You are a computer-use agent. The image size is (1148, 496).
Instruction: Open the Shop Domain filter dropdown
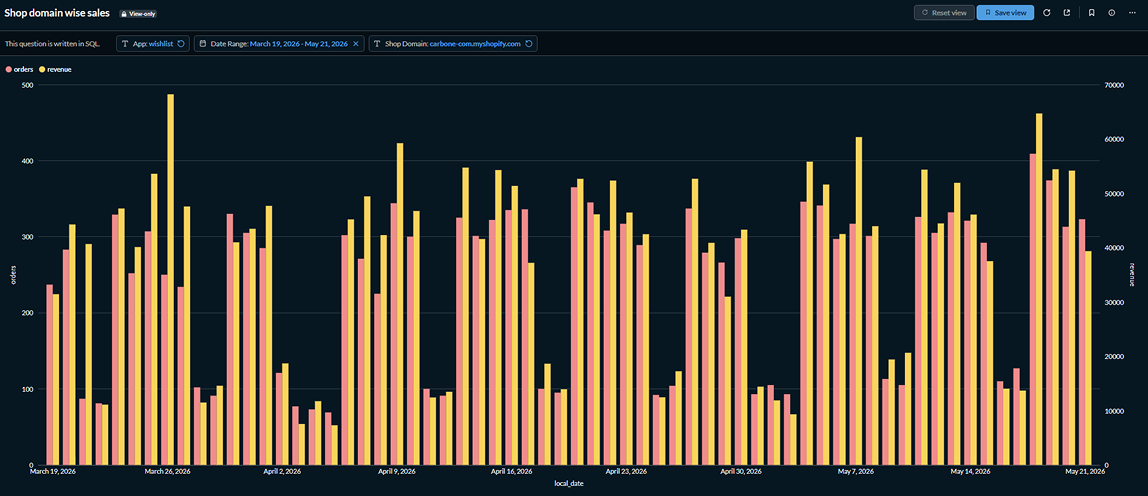click(x=453, y=44)
